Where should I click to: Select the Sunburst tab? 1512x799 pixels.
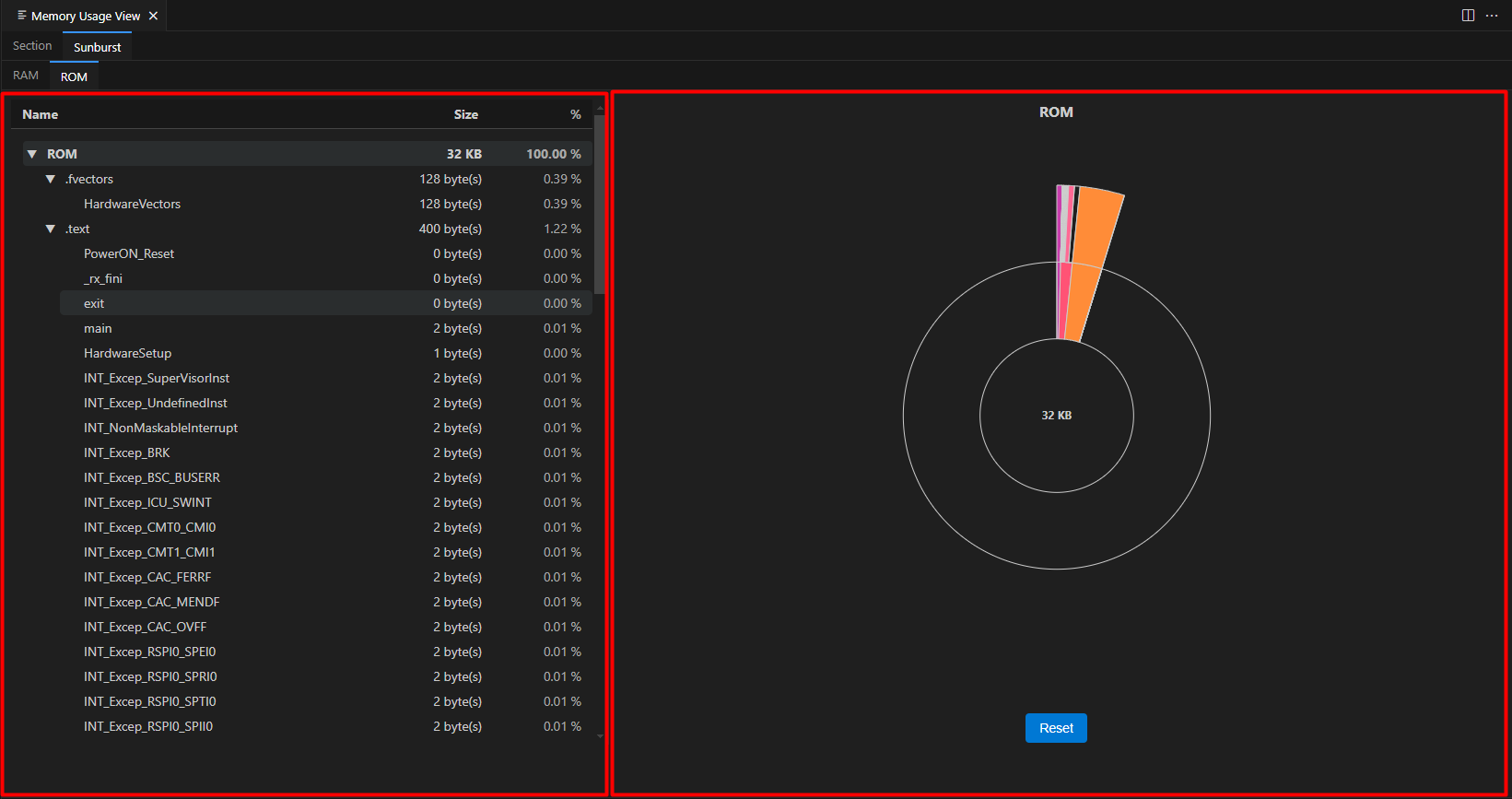tap(97, 47)
